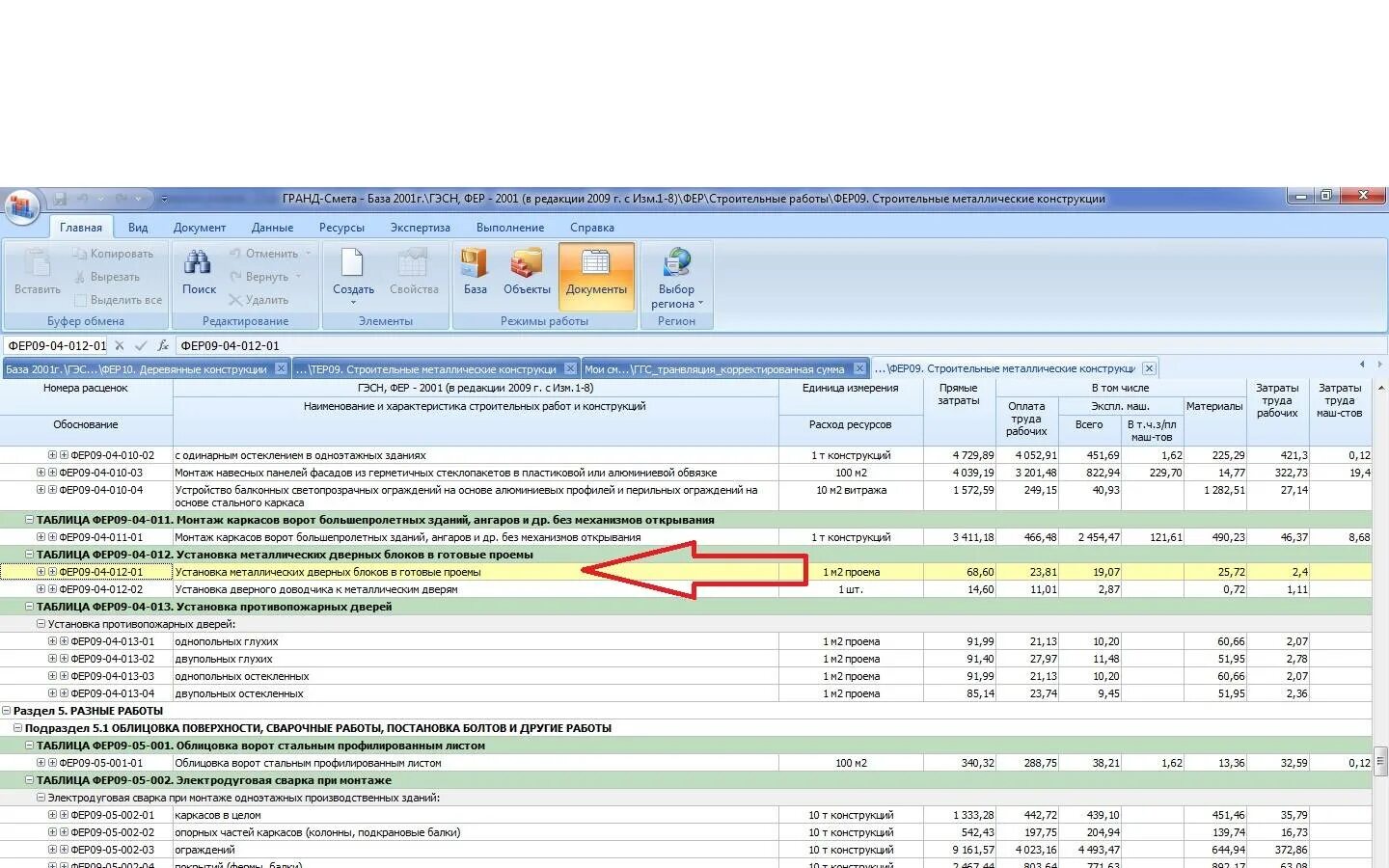Open the Ресурсы ribbon tab
Viewport: 1389px width, 868px height.
341,228
